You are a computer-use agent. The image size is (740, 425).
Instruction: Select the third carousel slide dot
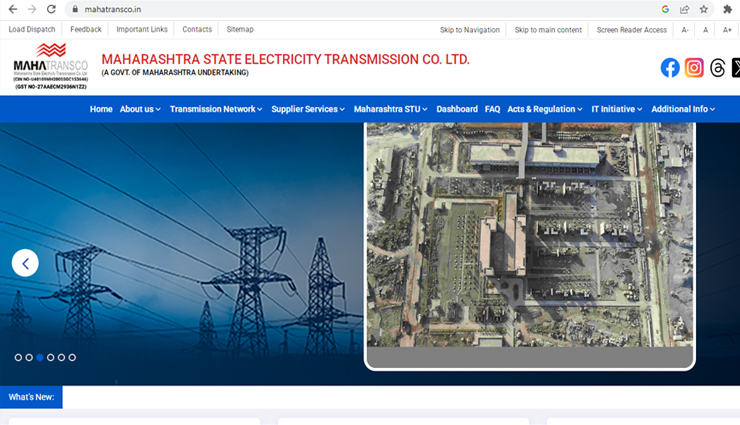(40, 357)
